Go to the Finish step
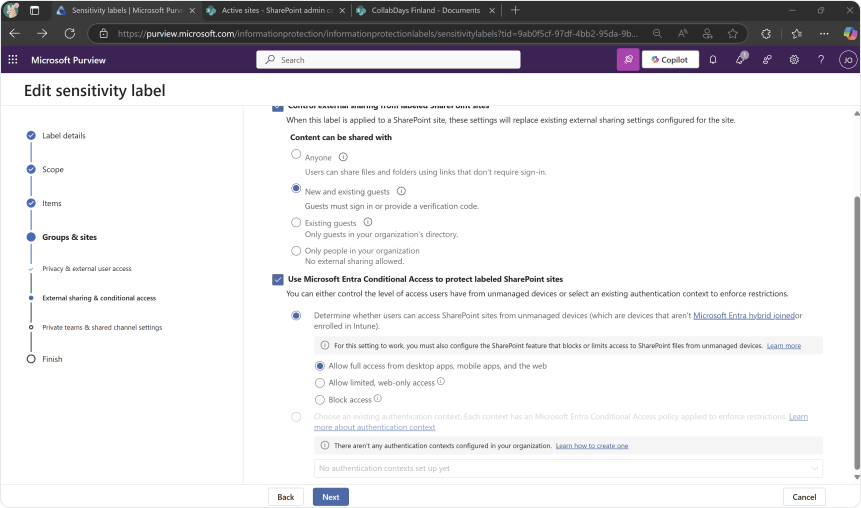 (x=52, y=359)
